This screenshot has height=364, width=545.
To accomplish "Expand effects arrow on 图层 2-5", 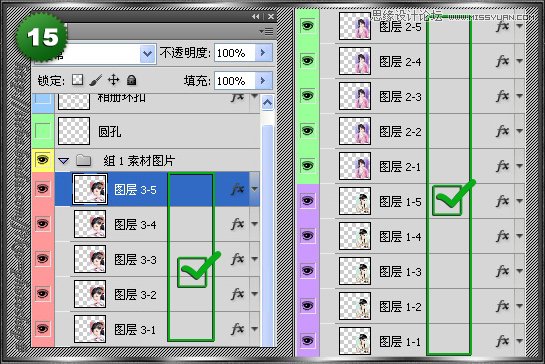I will click(x=519, y=26).
